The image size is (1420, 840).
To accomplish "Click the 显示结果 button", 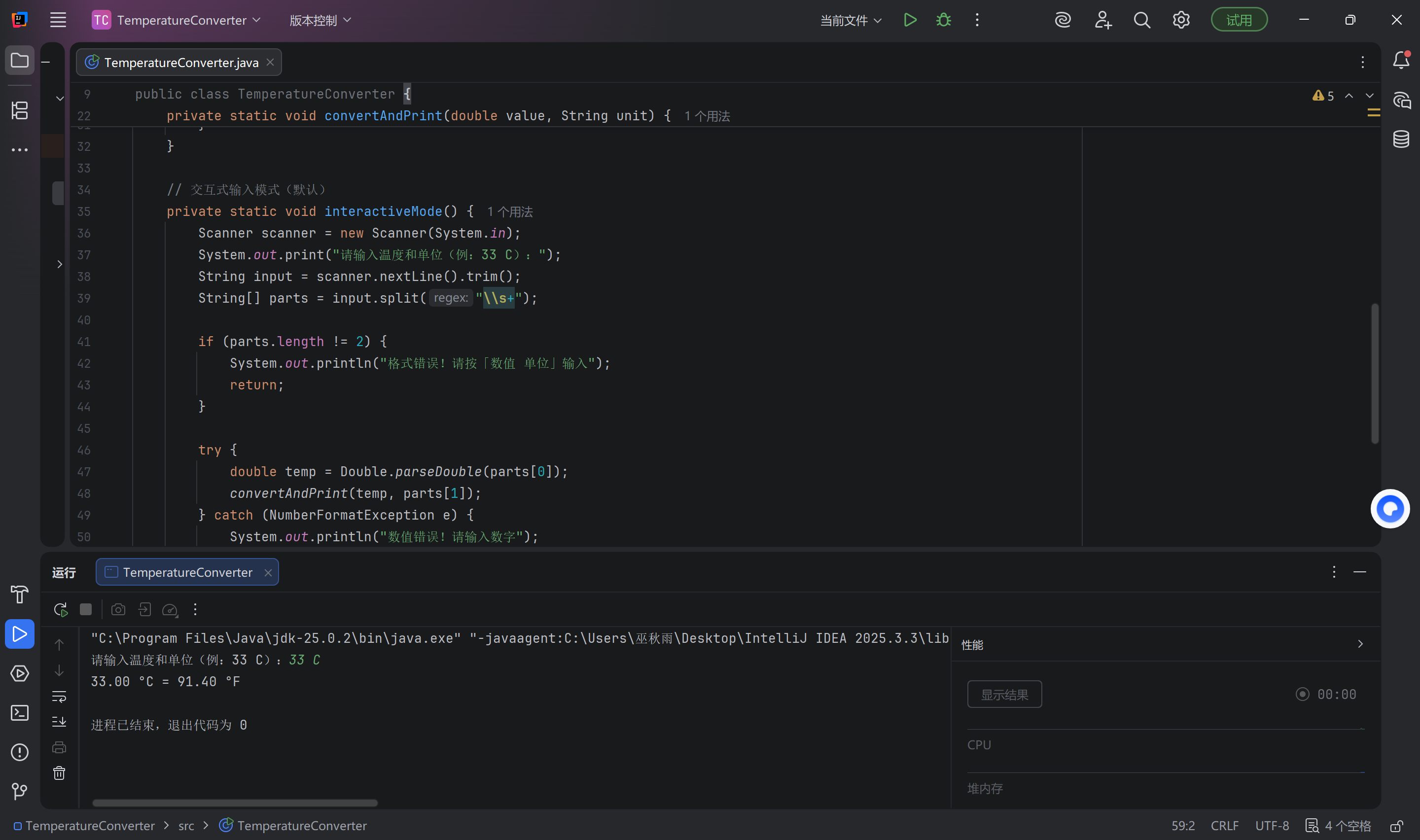I will tap(1004, 695).
